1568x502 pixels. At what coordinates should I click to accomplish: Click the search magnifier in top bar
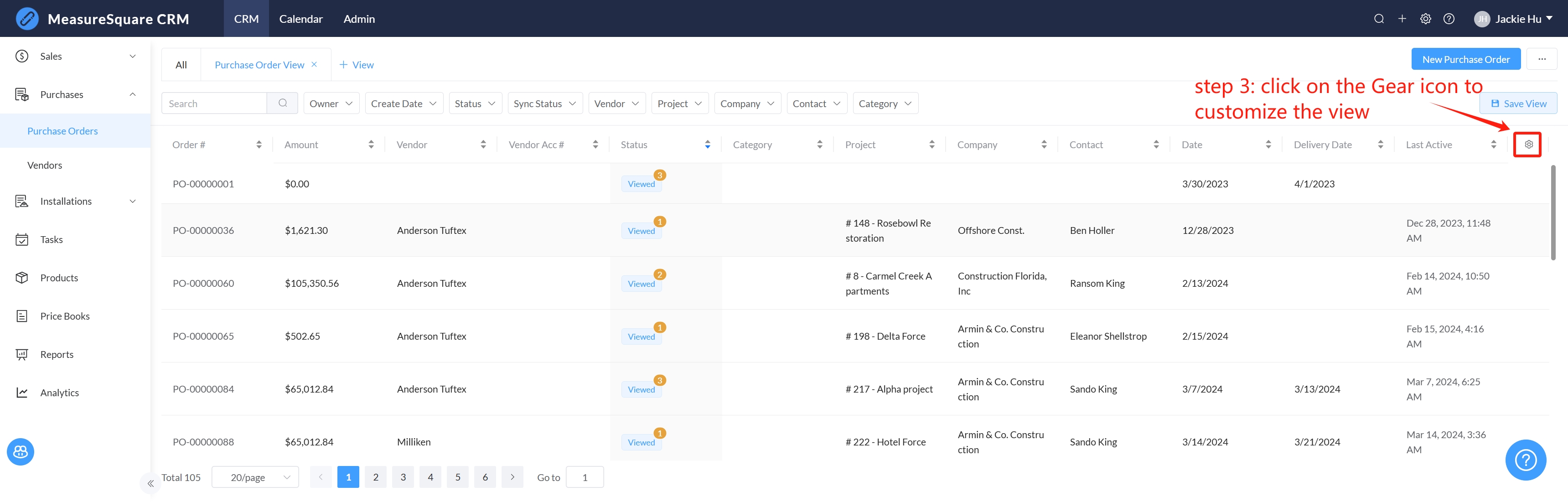click(x=1379, y=19)
